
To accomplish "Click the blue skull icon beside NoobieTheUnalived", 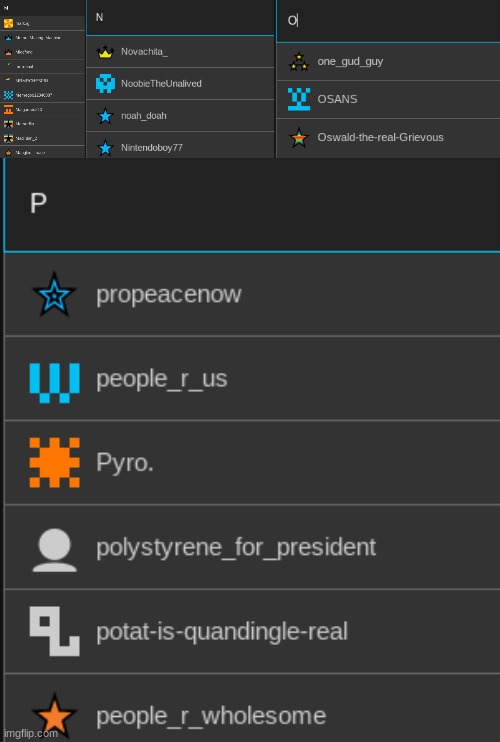I will tap(105, 84).
